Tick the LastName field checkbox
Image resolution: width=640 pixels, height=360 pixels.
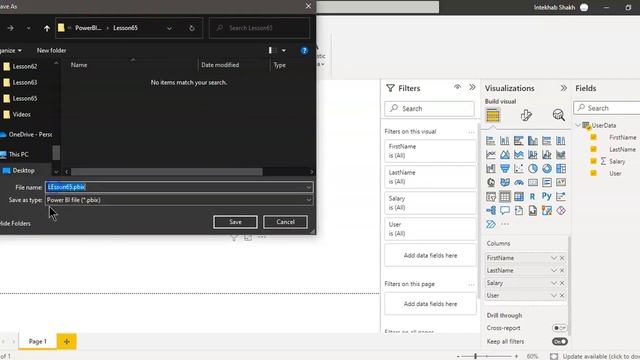pos(593,149)
